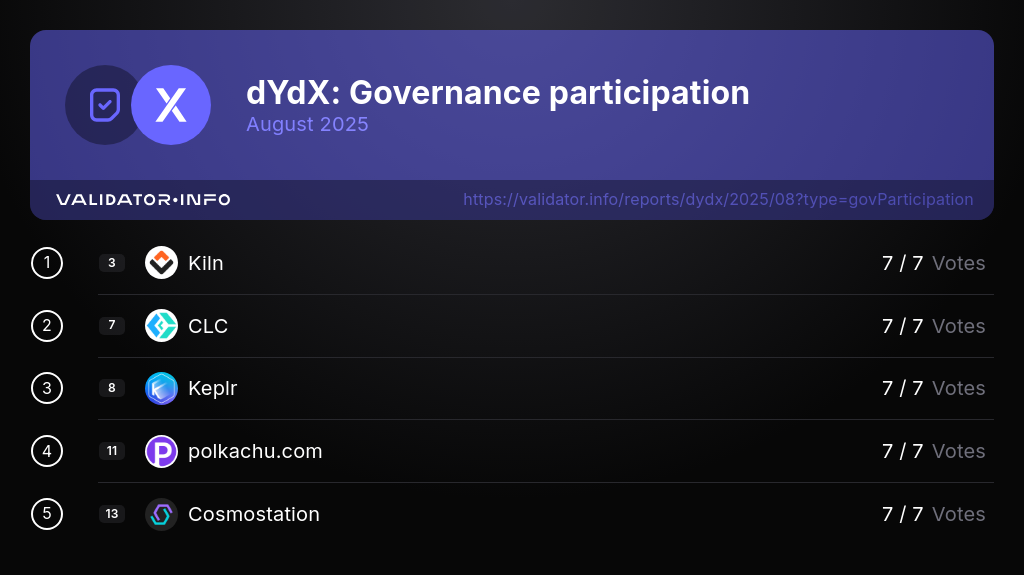Viewport: 1024px width, 575px height.
Task: Click the rank 5 circle number
Action: click(x=47, y=514)
